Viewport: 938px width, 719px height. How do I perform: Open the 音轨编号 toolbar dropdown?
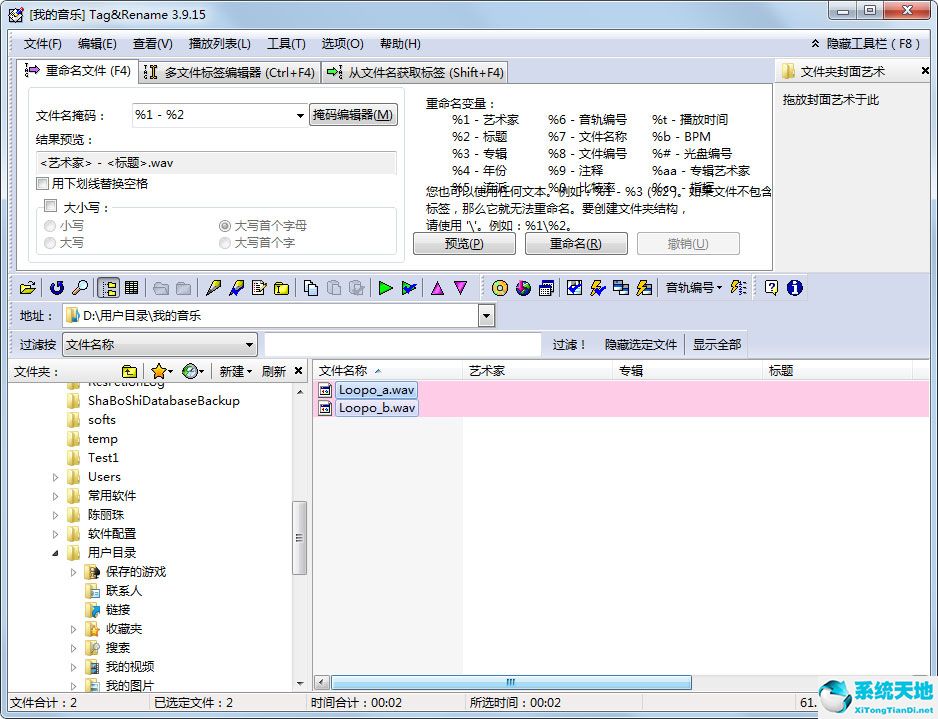[694, 288]
